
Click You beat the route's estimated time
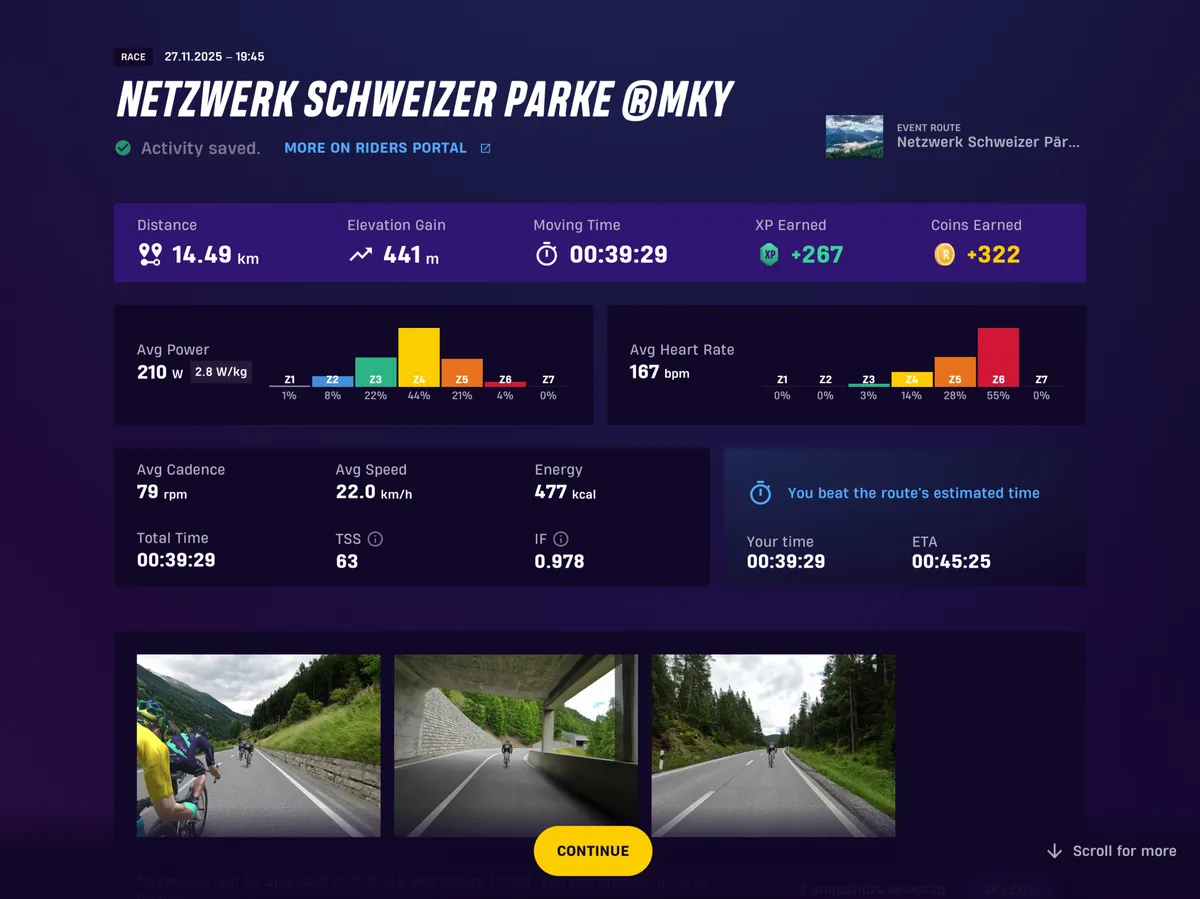pyautogui.click(x=914, y=493)
